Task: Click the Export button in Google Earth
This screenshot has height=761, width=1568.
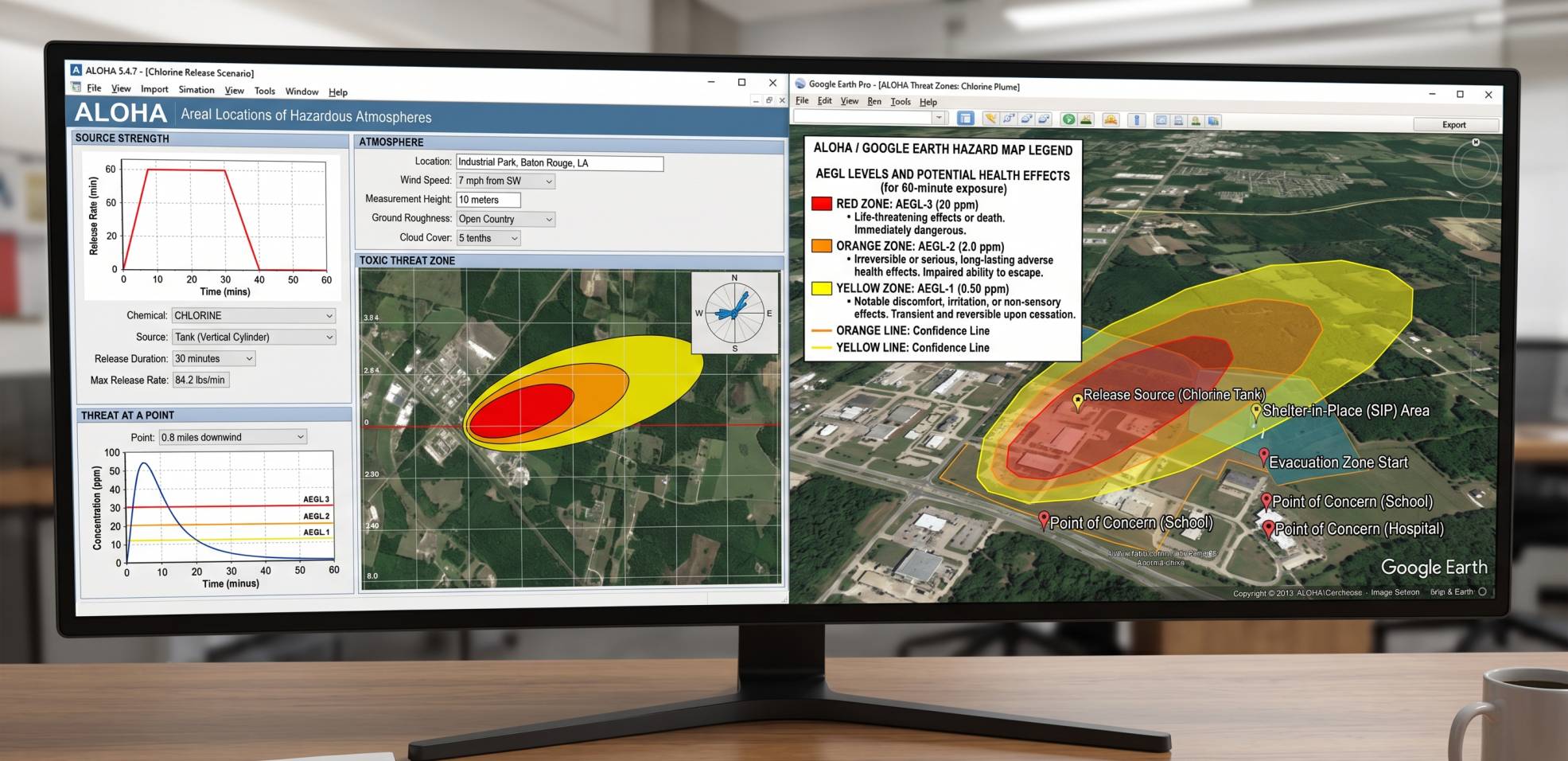Action: 1454,125
